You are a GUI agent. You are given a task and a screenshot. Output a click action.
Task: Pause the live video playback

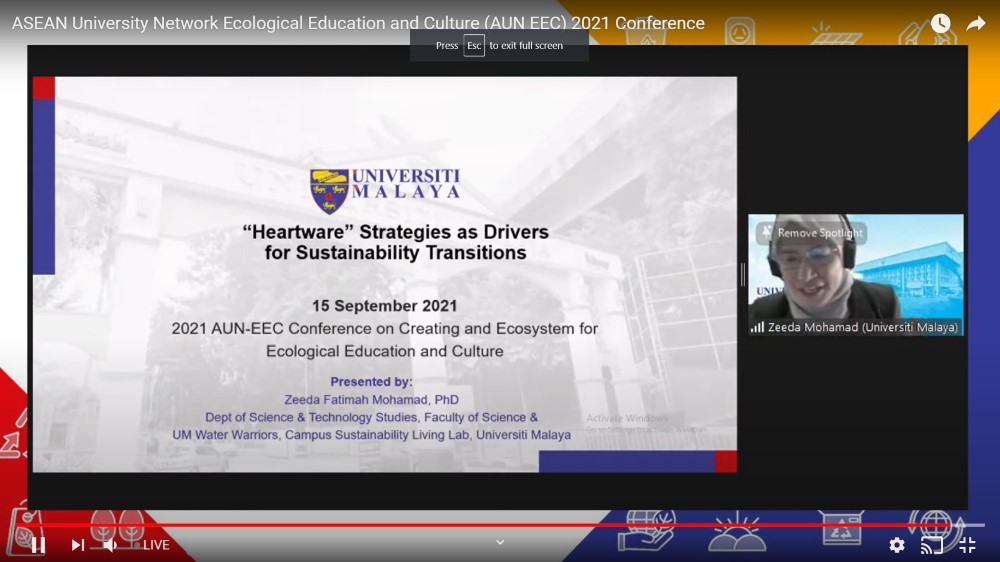(x=38, y=545)
